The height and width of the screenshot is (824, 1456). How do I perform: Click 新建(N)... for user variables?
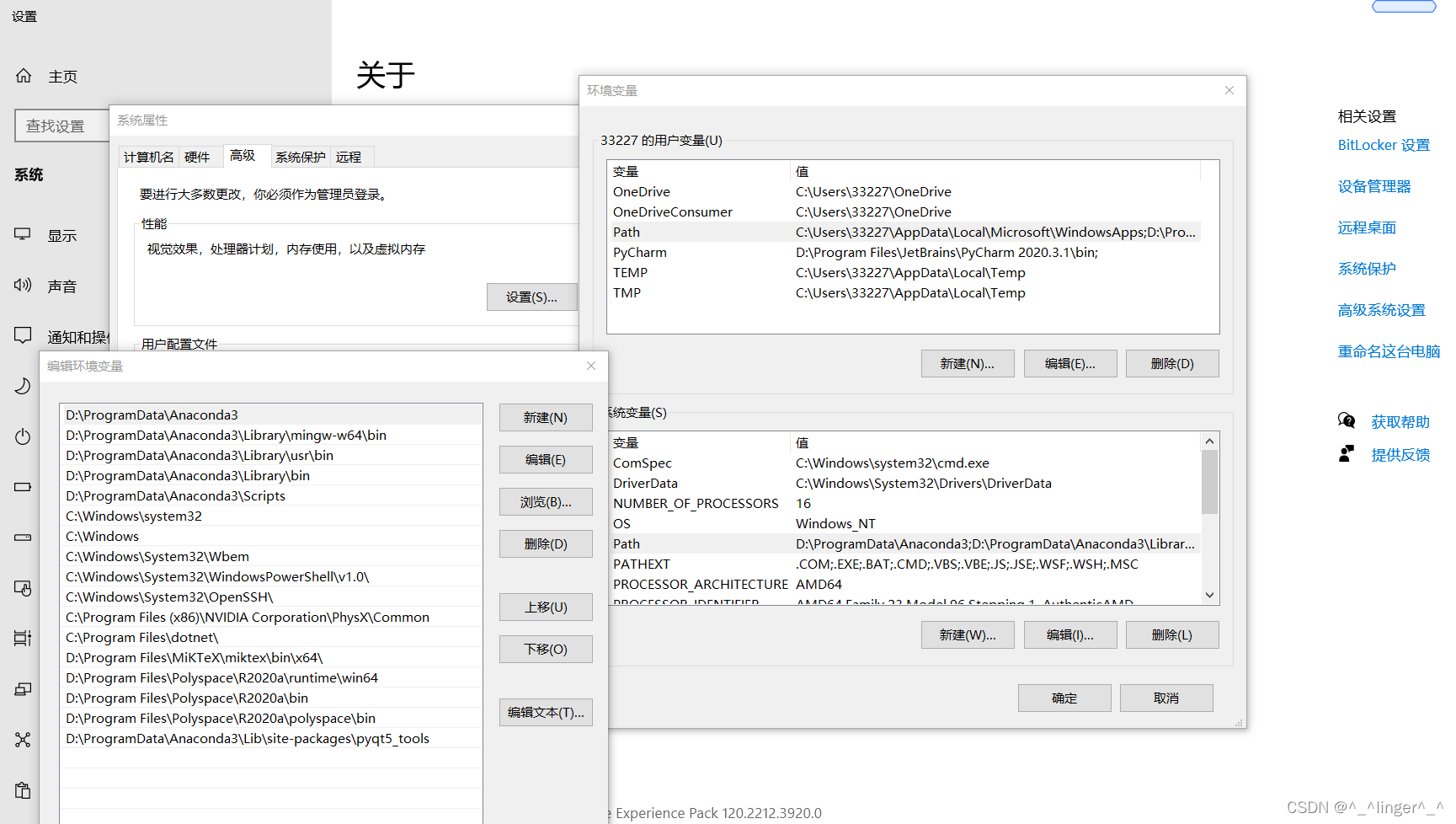[x=968, y=364]
